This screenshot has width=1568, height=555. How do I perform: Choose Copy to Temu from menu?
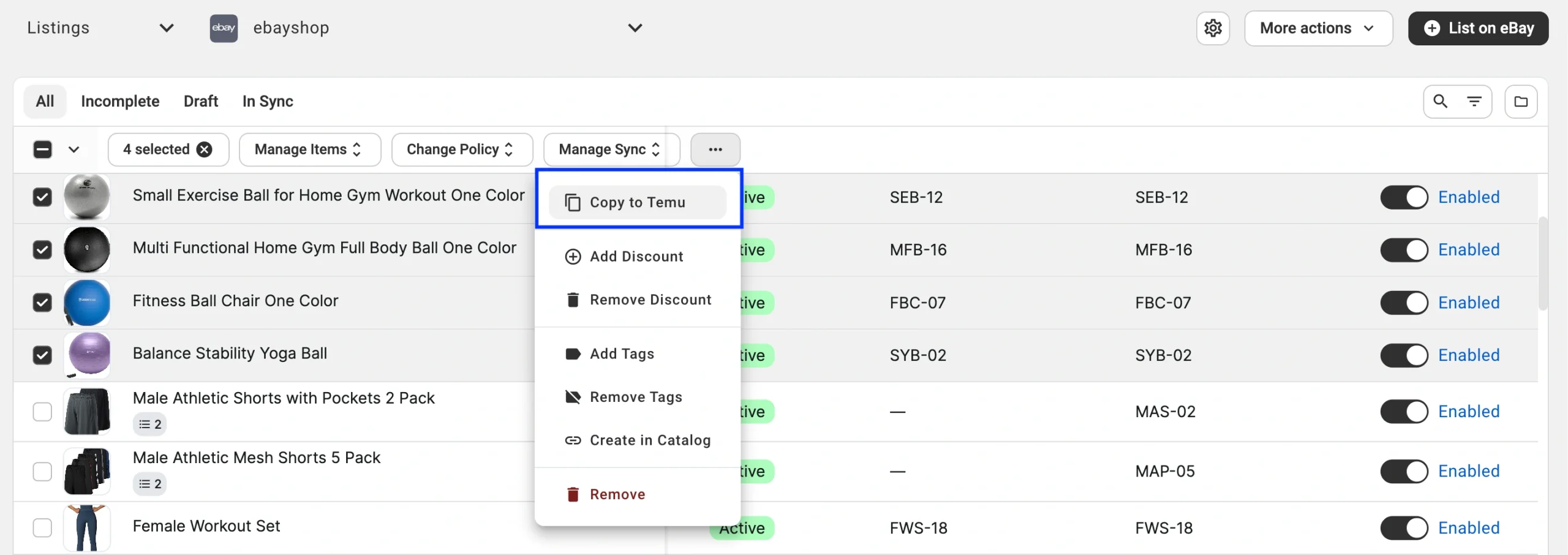637,202
